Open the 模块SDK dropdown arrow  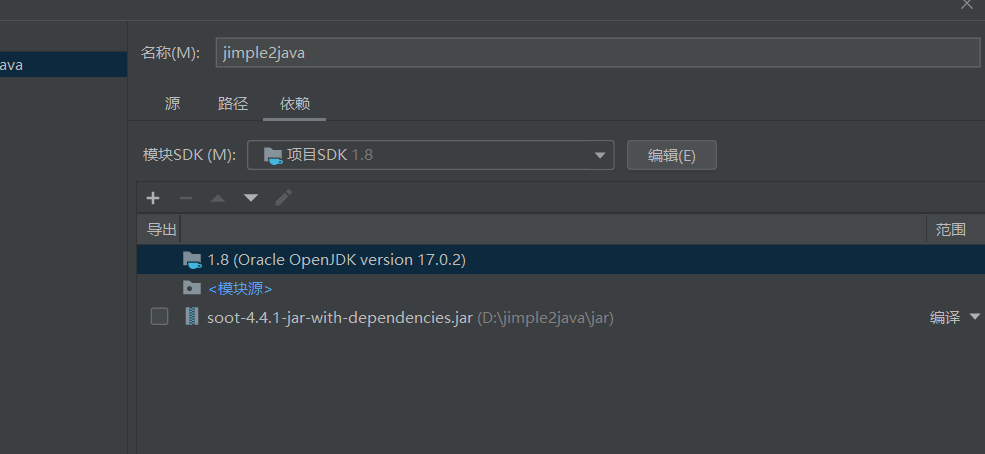pos(600,155)
